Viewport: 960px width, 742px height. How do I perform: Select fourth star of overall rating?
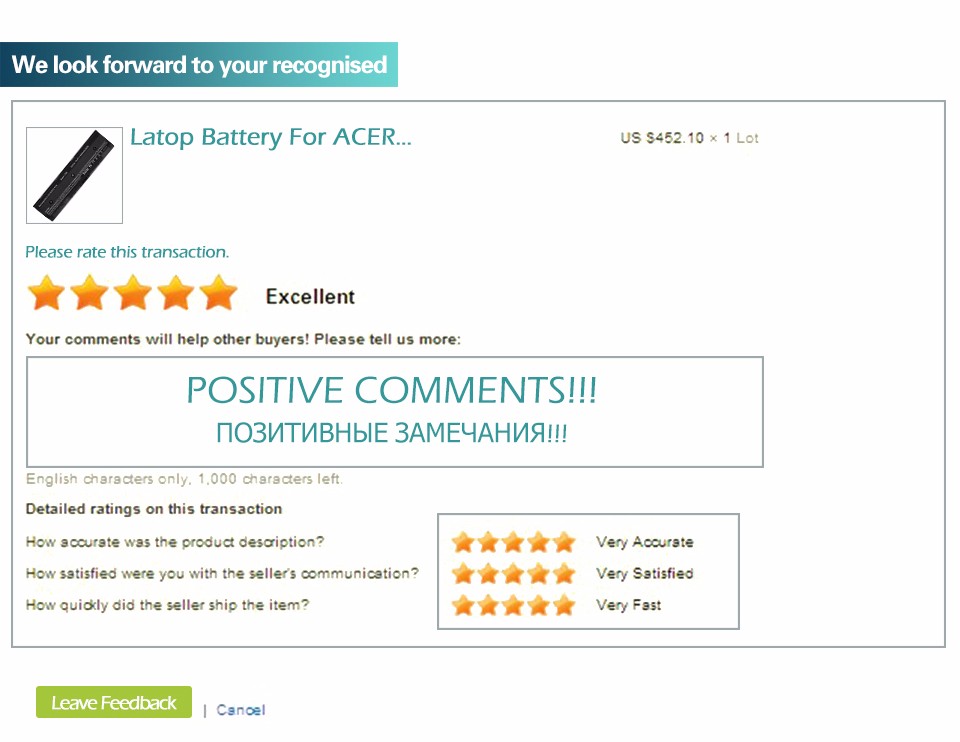(x=175, y=294)
